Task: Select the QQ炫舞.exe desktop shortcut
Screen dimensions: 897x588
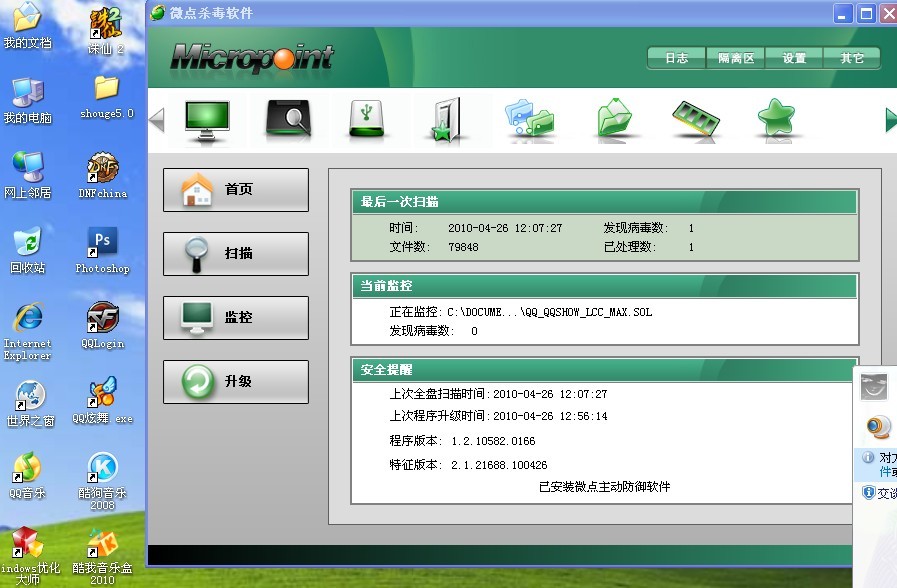Action: (x=103, y=400)
